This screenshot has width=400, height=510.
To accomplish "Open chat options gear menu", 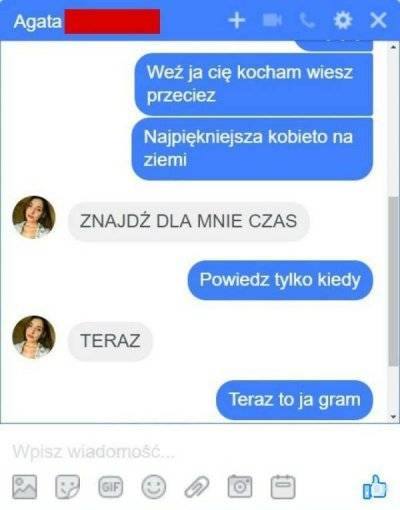I will [343, 21].
